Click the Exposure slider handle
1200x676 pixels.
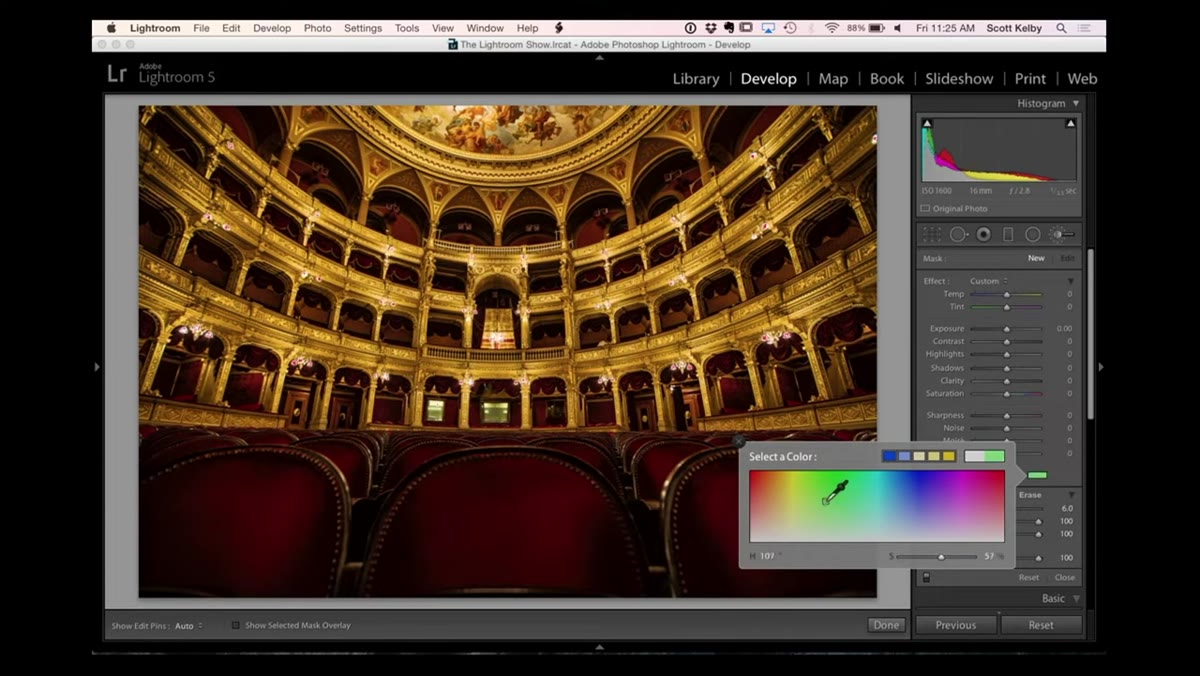1006,329
